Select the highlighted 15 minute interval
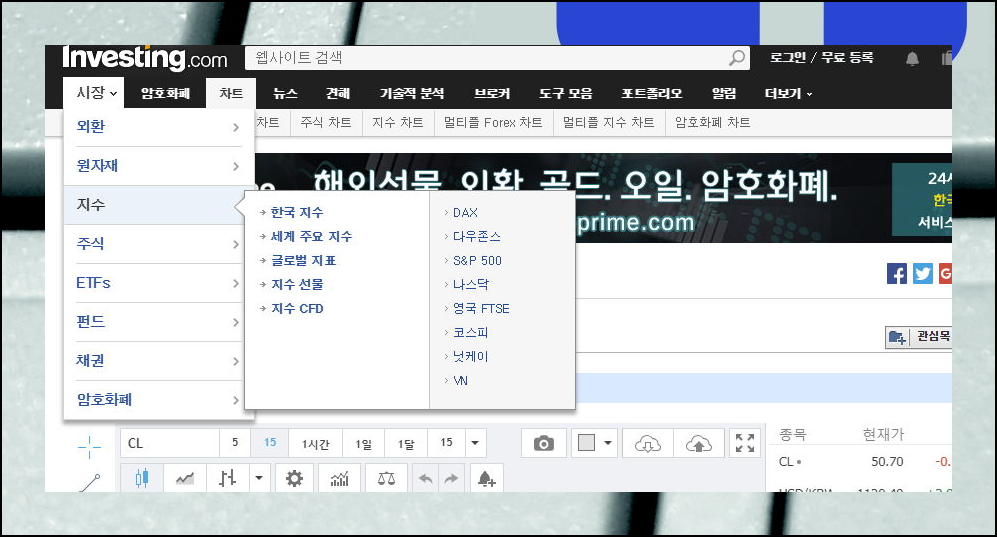The width and height of the screenshot is (997, 537). click(x=270, y=443)
